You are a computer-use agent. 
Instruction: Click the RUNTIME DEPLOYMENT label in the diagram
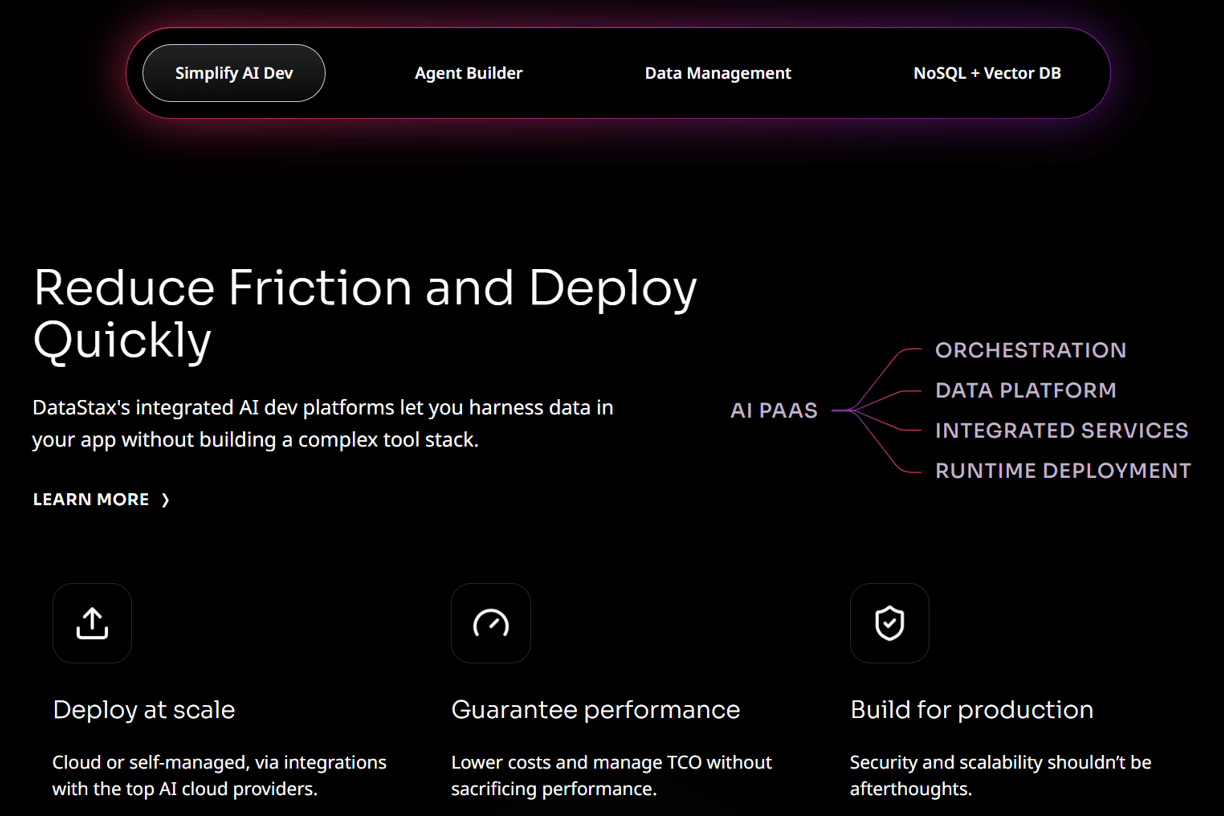tap(1063, 470)
